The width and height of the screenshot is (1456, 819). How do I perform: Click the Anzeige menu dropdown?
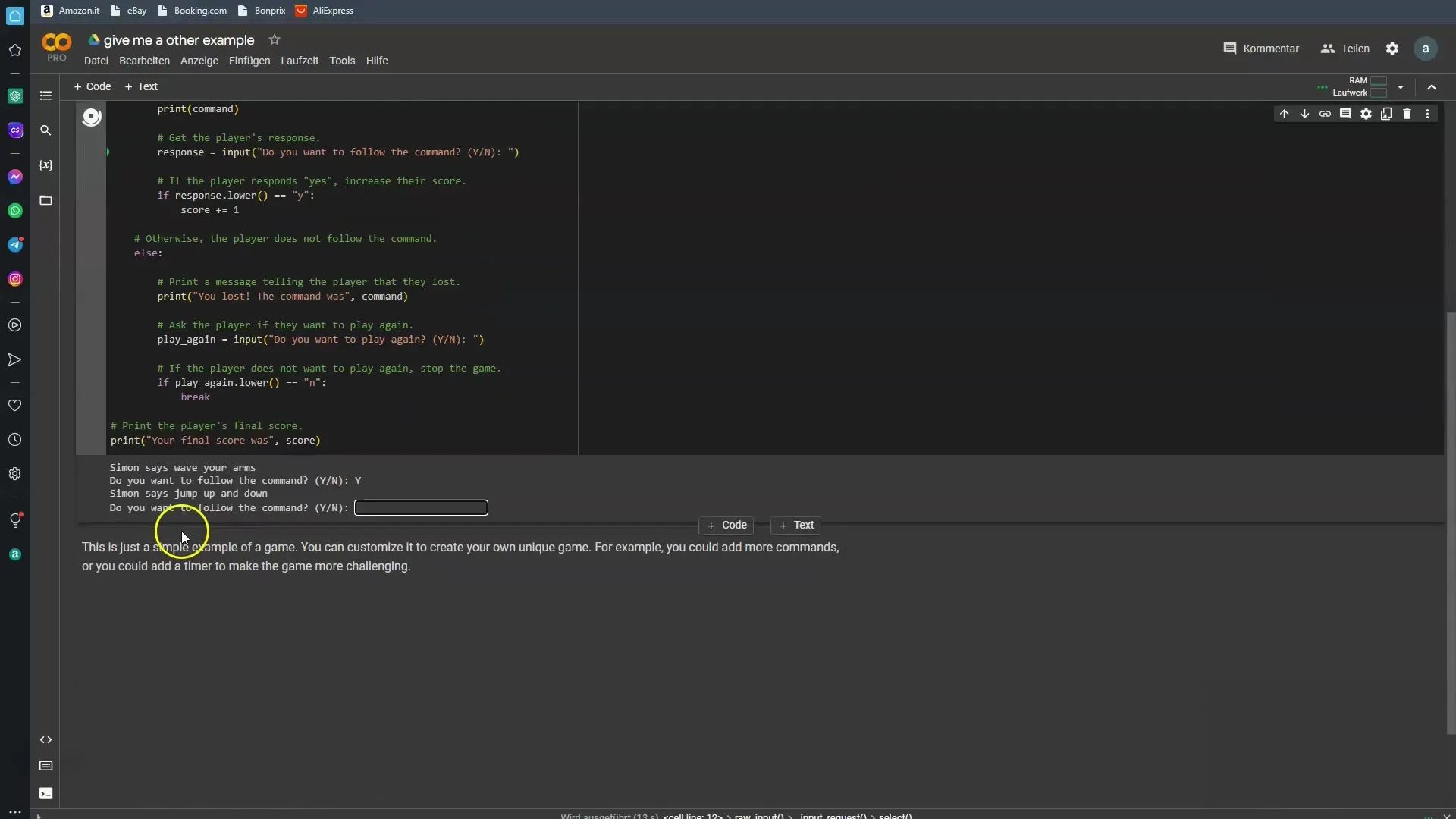coord(199,60)
